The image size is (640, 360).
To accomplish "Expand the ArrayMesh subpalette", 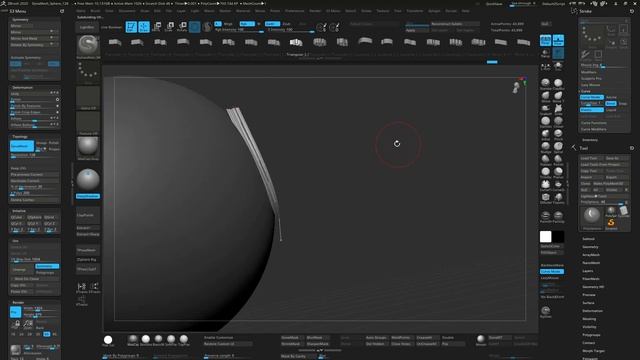I will coord(591,255).
